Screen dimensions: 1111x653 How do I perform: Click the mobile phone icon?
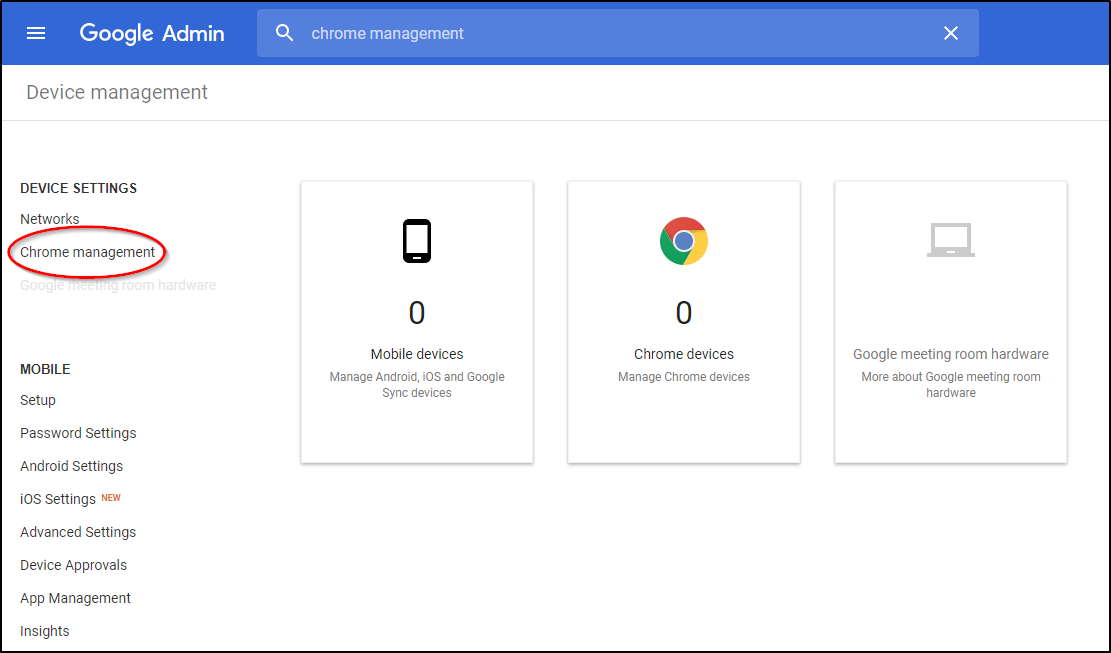point(417,241)
